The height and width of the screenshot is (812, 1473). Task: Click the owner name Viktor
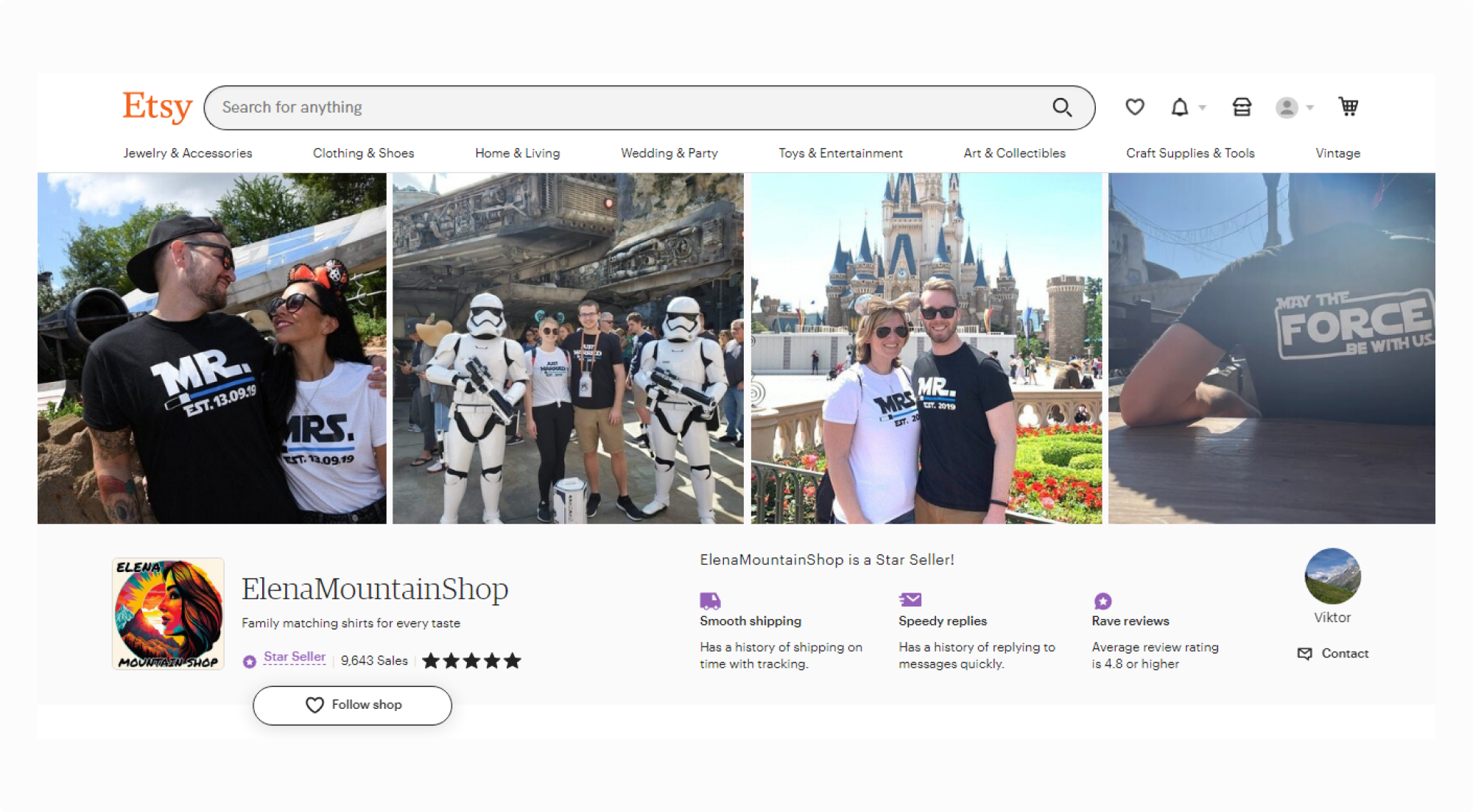coord(1332,618)
